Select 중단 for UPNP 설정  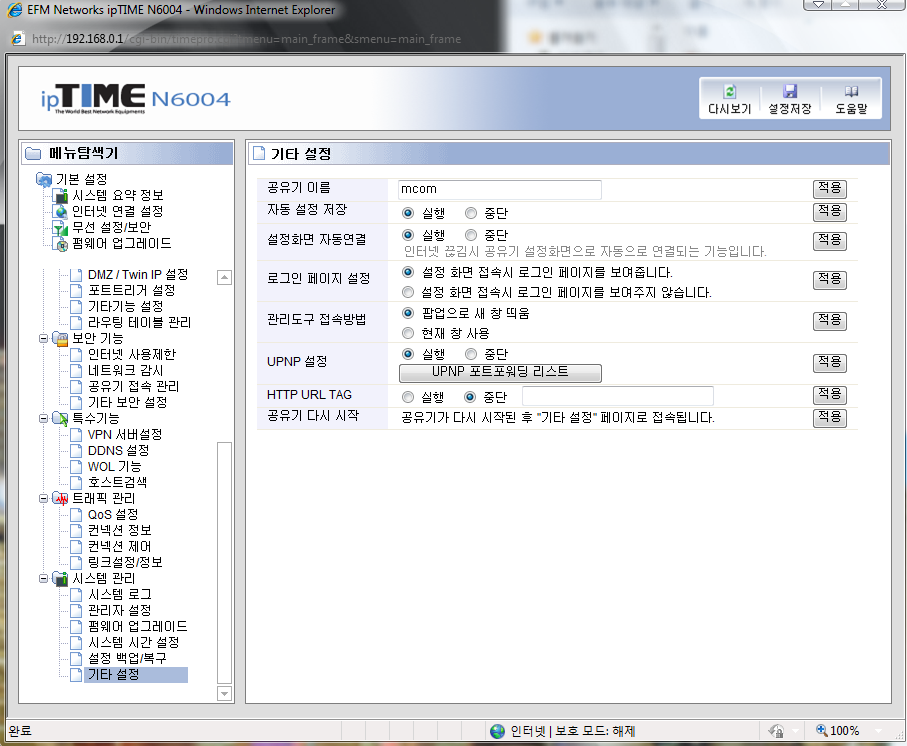pyautogui.click(x=471, y=354)
